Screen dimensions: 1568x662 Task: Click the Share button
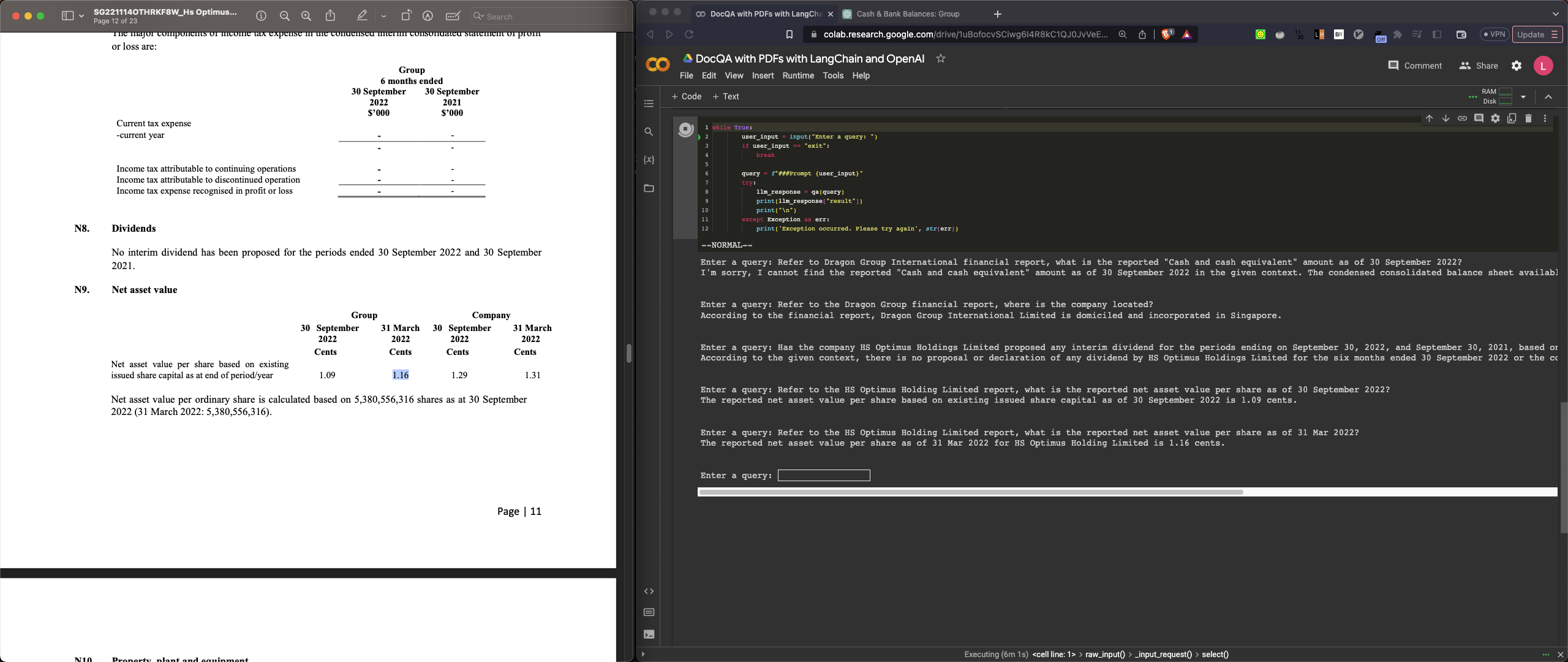pos(1479,66)
